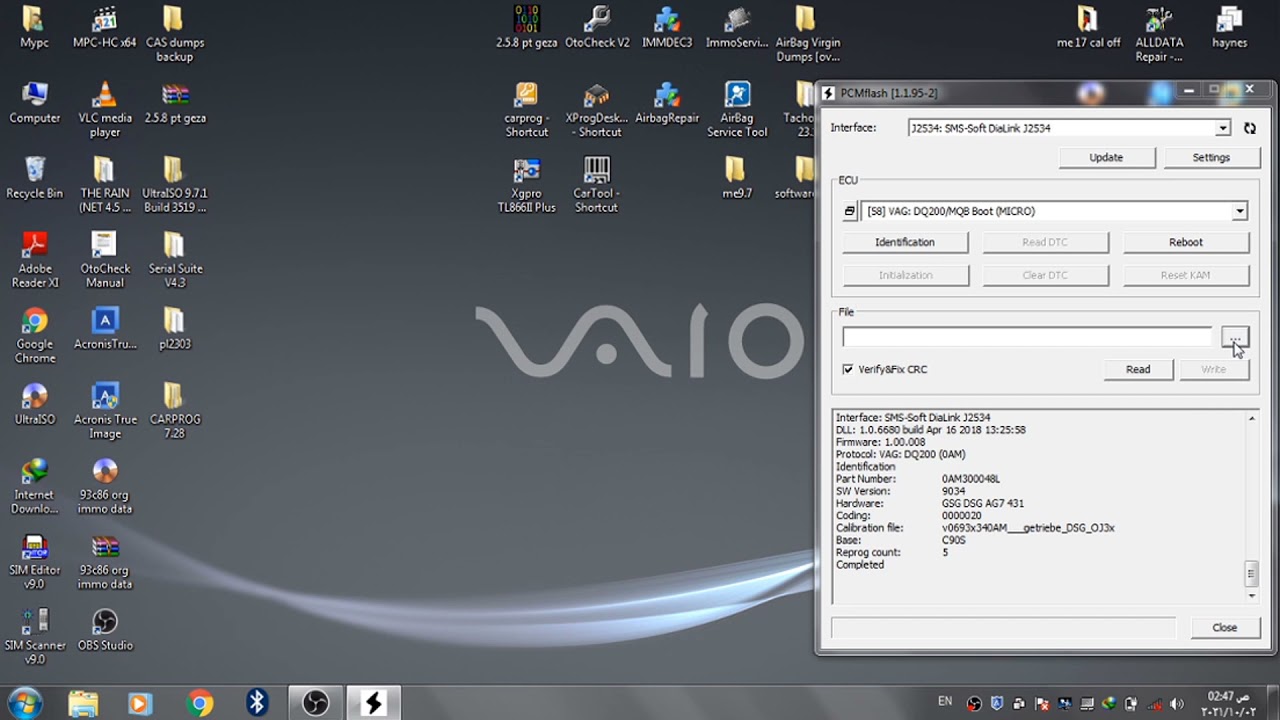Launch Google Chrome desktop shortcut

tap(34, 335)
